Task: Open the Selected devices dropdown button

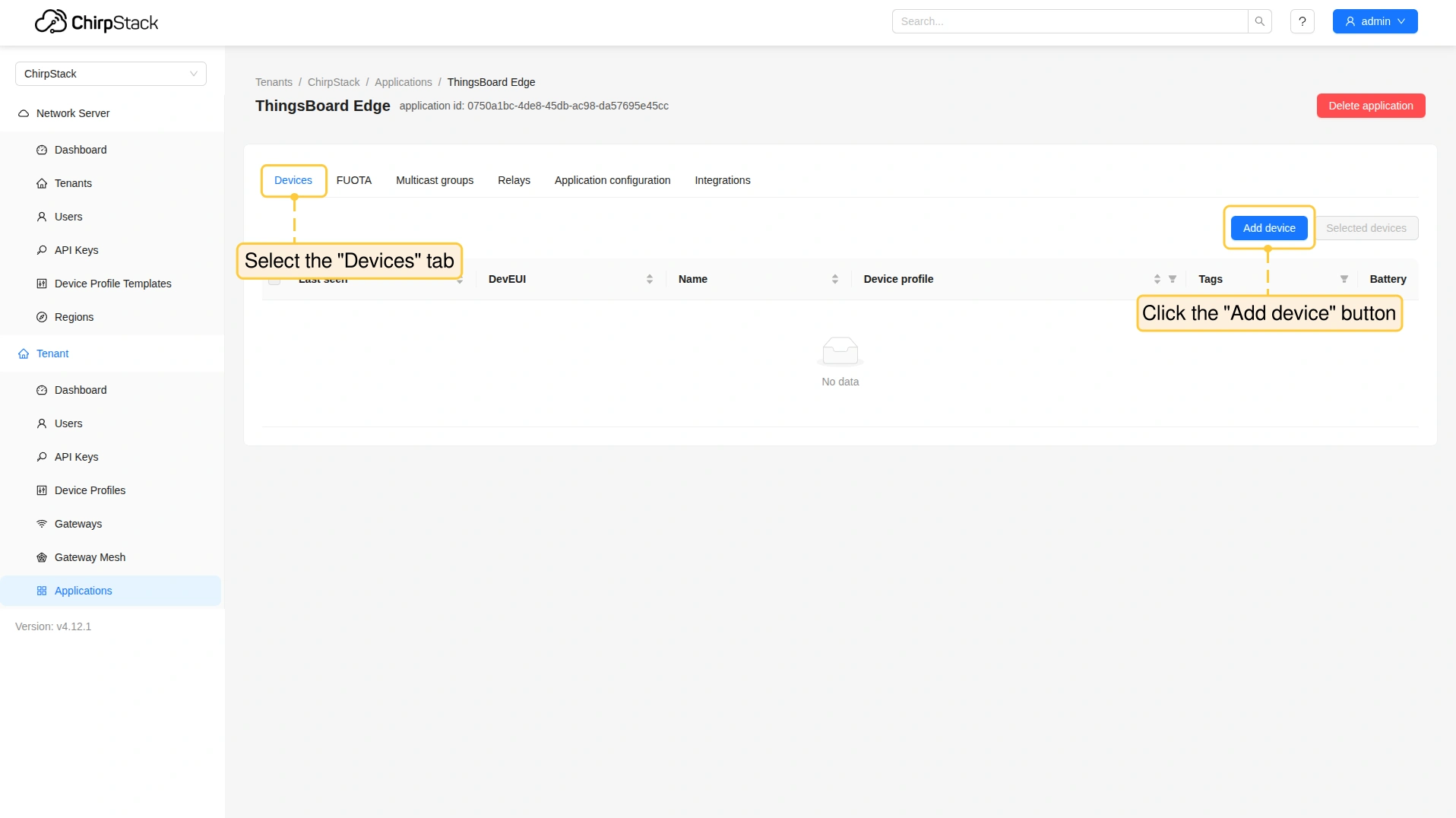Action: [1366, 228]
